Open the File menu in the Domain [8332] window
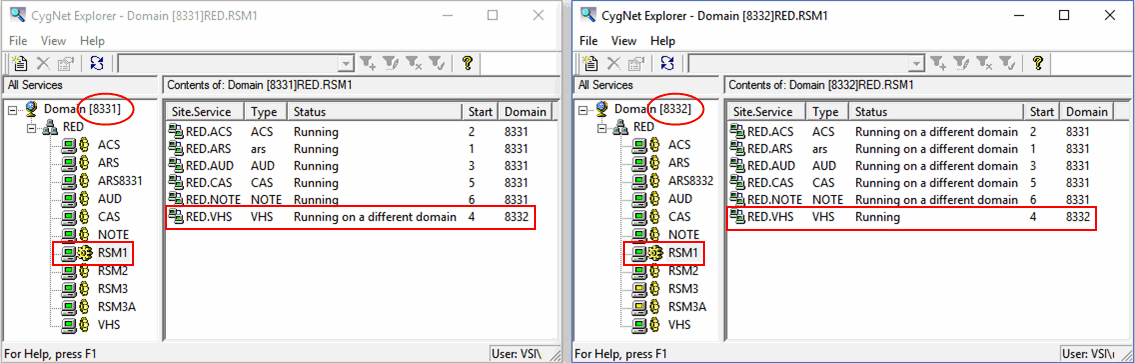This screenshot has width=1135, height=363. 588,41
